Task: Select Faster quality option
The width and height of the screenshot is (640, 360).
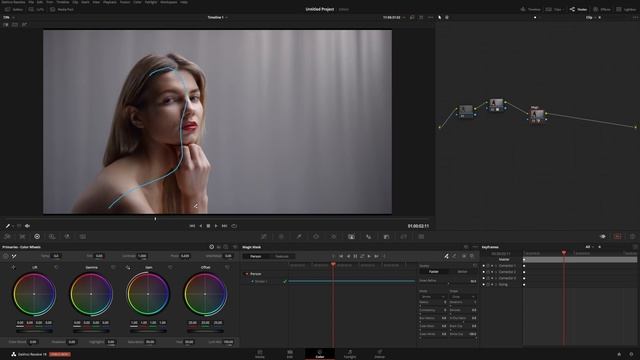Action: [434, 271]
